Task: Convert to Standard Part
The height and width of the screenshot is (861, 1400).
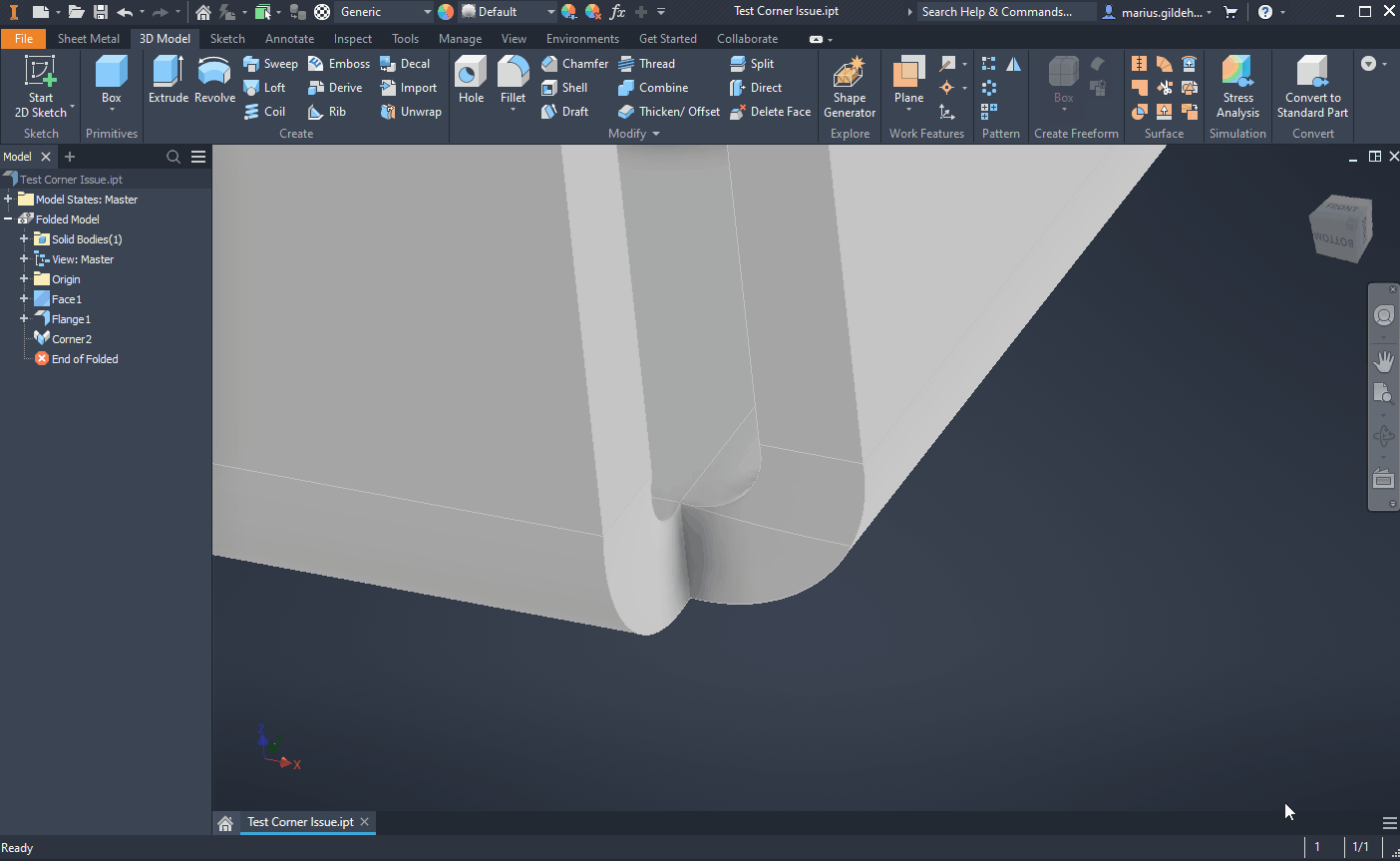Action: tap(1312, 87)
